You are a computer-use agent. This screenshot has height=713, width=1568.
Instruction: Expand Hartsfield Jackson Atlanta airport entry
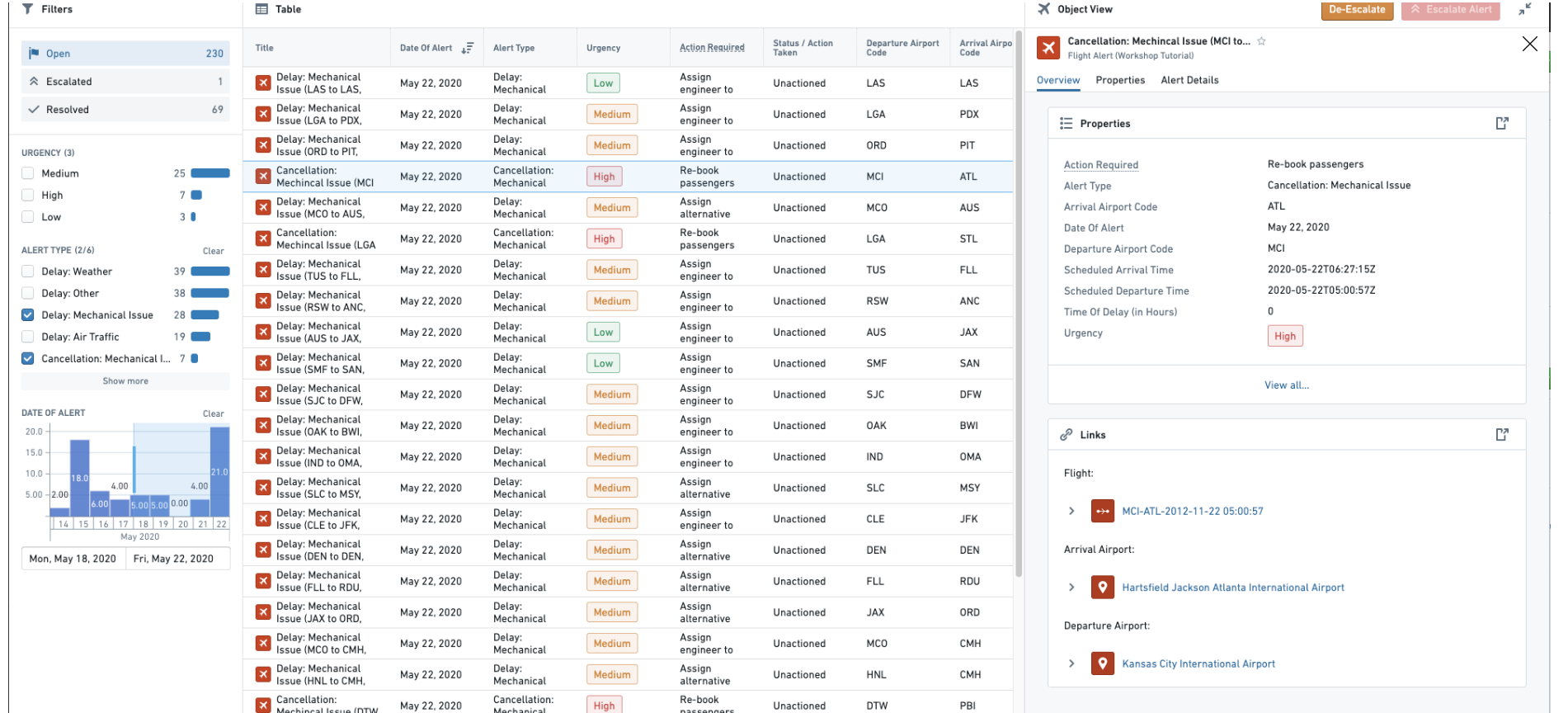tap(1071, 588)
